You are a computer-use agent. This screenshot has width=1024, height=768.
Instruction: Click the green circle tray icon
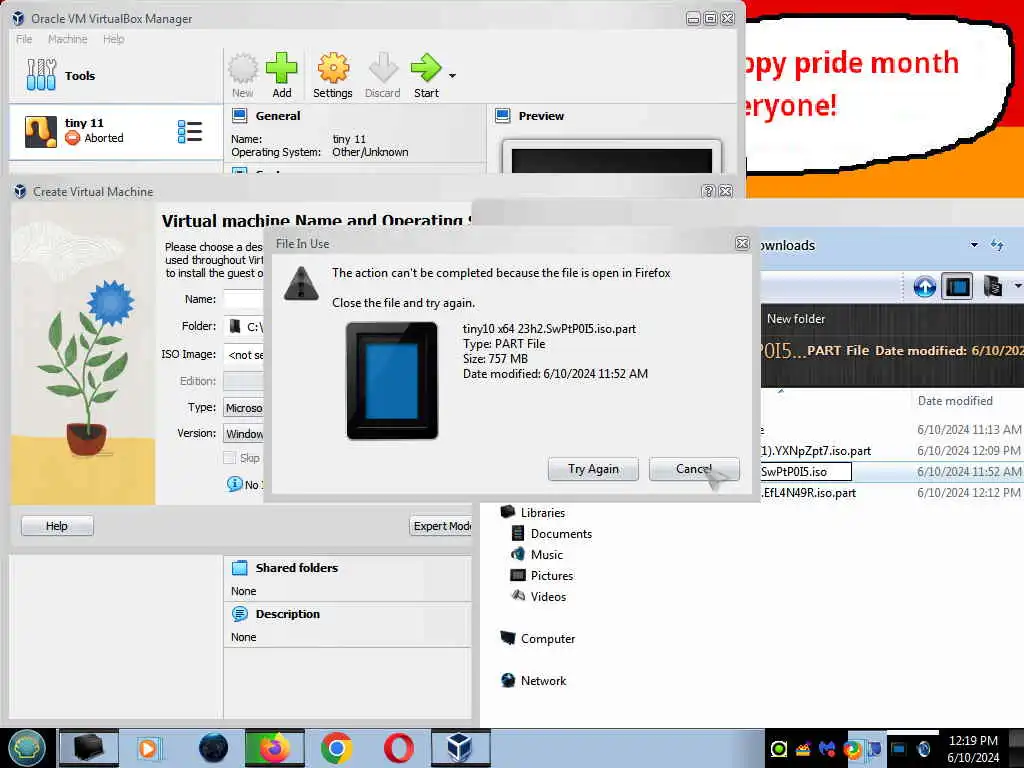(778, 749)
